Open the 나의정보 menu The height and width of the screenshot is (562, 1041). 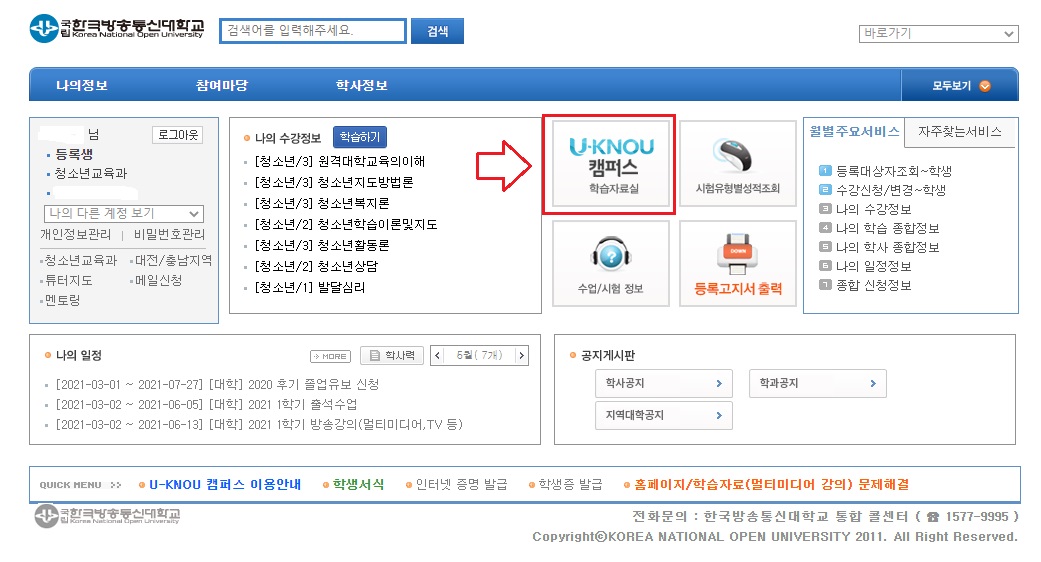coord(82,86)
